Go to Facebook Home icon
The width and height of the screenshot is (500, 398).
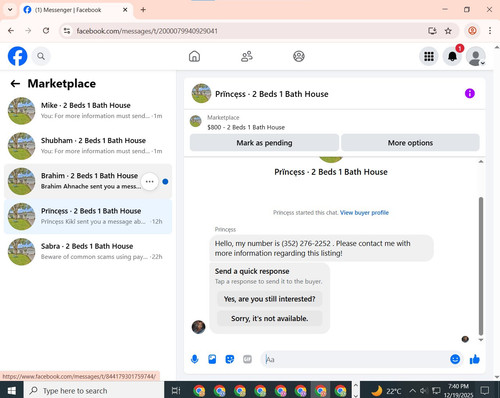194,56
